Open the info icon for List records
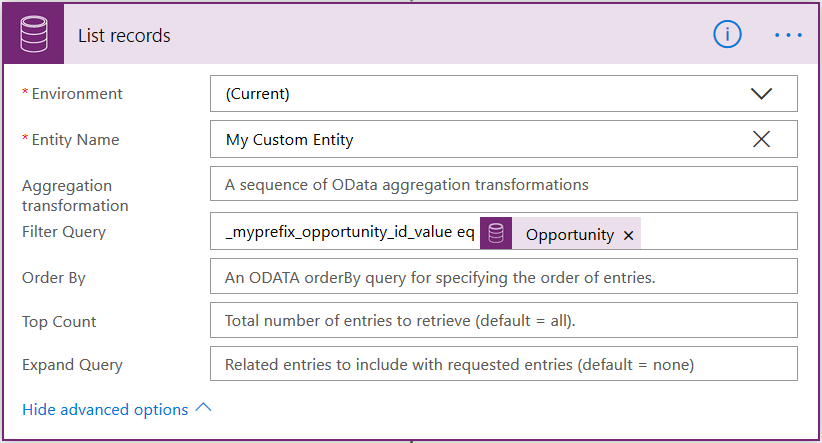This screenshot has height=443, width=822. pyautogui.click(x=727, y=34)
